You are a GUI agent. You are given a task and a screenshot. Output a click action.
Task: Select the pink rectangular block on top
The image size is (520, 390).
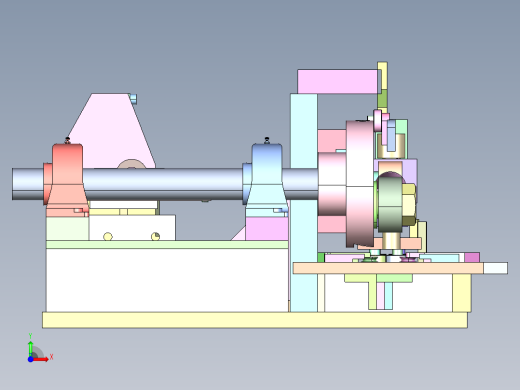point(338,82)
